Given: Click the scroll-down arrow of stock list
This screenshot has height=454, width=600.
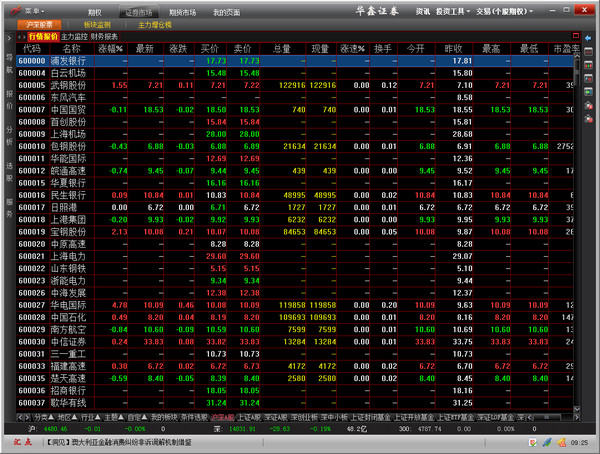Looking at the screenshot, I should pos(577,409).
